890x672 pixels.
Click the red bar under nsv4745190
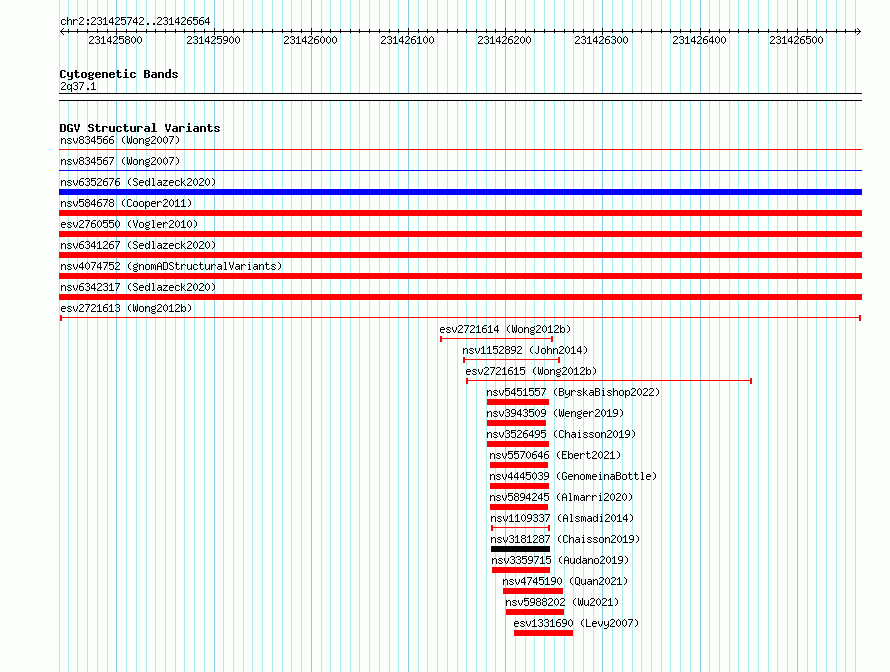[x=533, y=591]
